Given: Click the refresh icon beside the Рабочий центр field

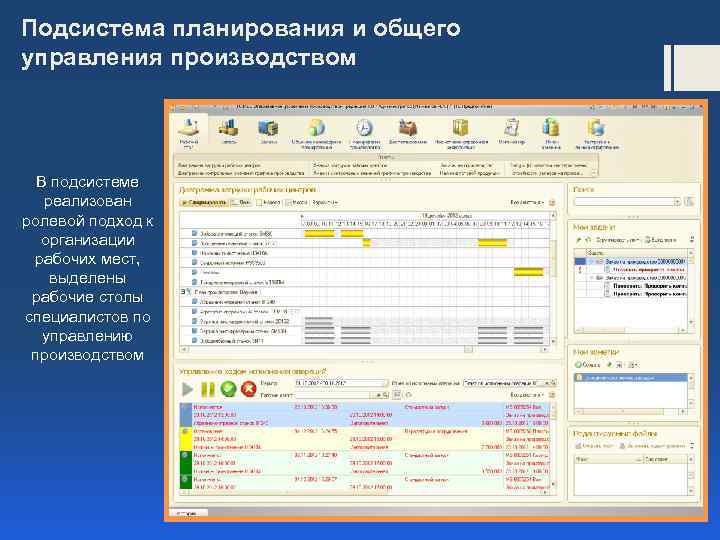Looking at the screenshot, I should pos(408,395).
